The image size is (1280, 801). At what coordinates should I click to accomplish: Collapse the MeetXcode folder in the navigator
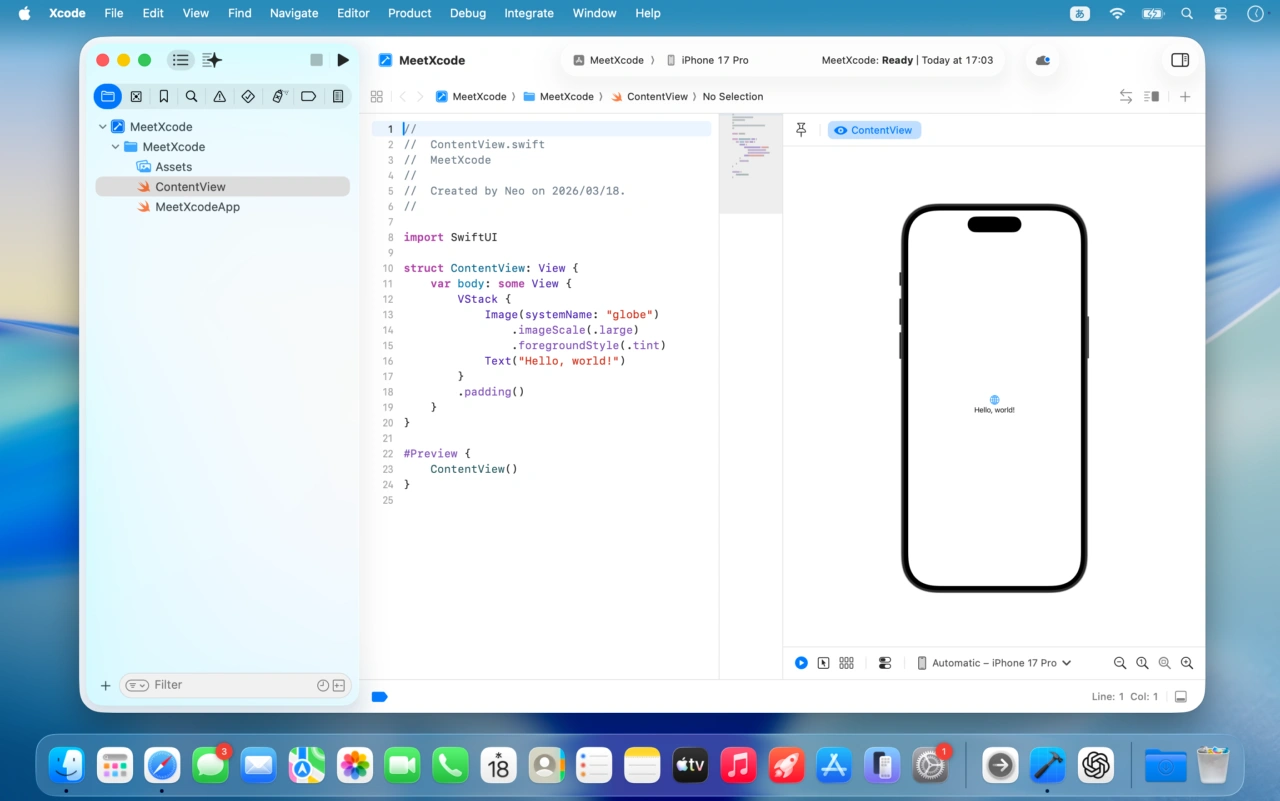click(115, 146)
